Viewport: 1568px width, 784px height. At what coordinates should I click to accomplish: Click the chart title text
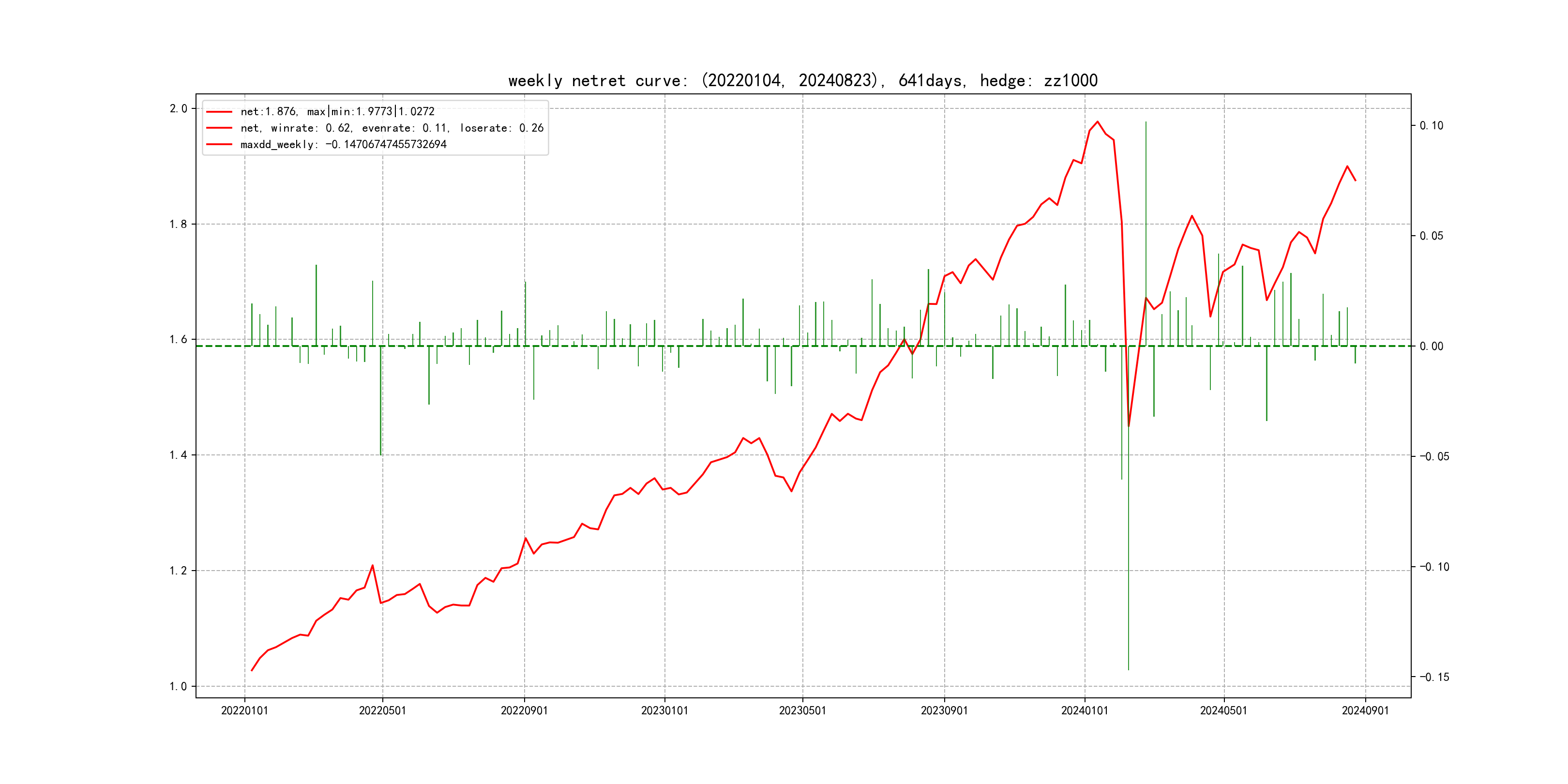pos(802,80)
